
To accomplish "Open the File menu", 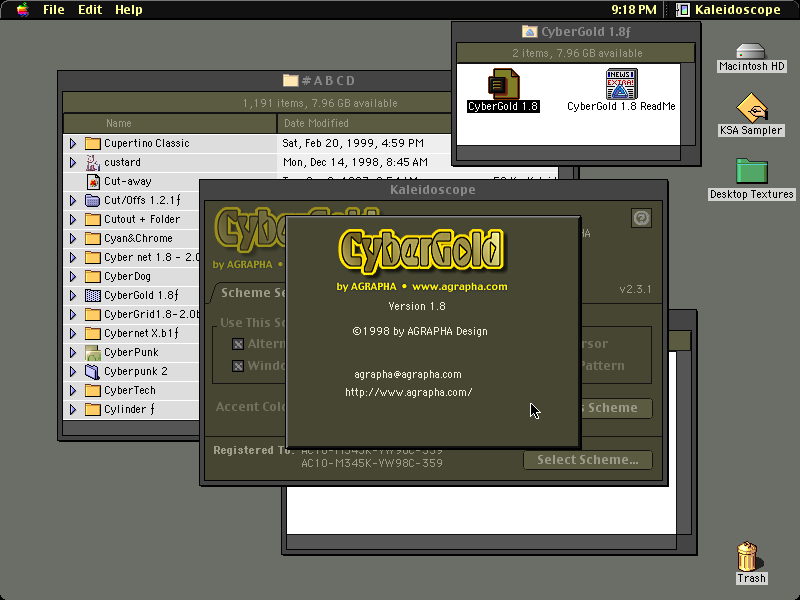I will 54,10.
